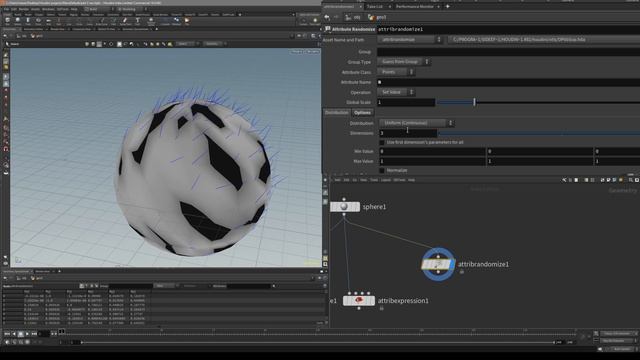
Task: Toggle Use first dimension's parameters for all
Action: tap(382, 142)
